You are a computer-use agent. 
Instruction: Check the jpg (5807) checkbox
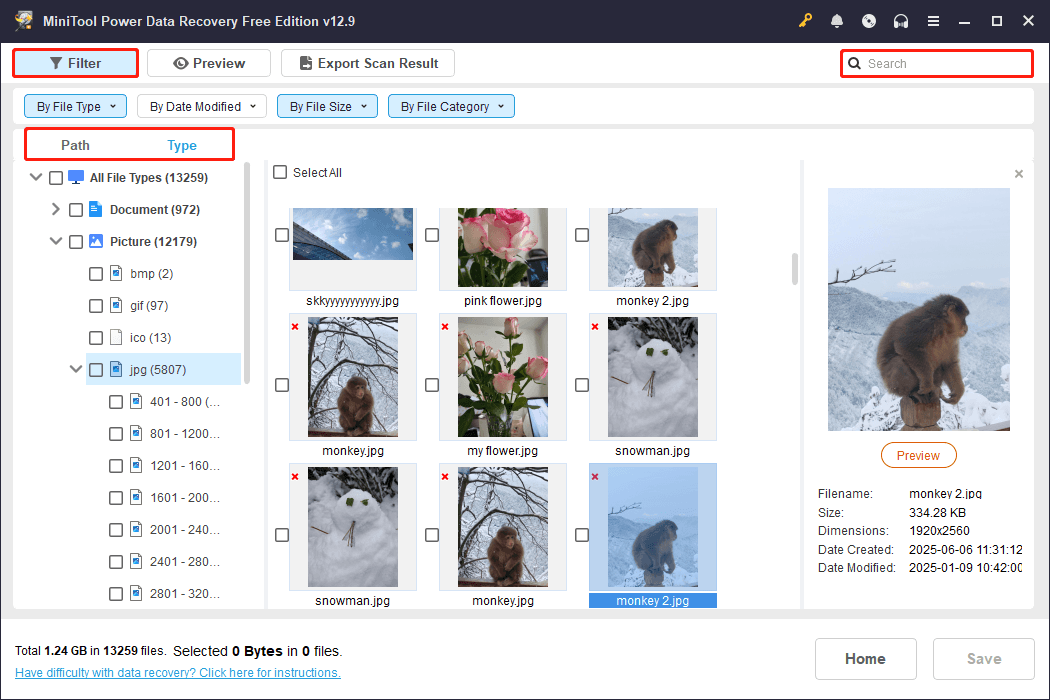96,370
